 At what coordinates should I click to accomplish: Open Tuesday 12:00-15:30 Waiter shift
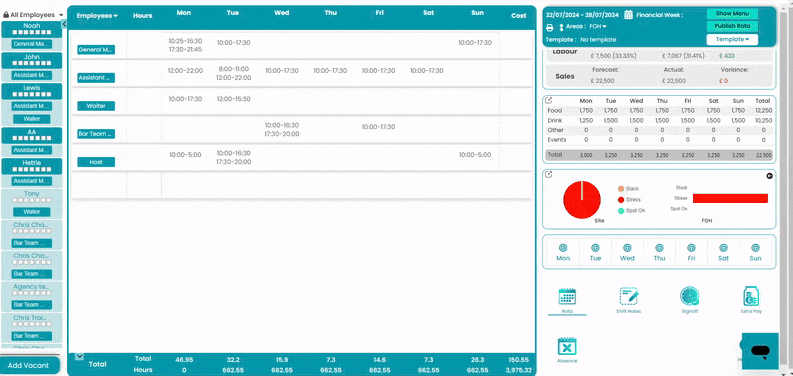click(x=234, y=99)
